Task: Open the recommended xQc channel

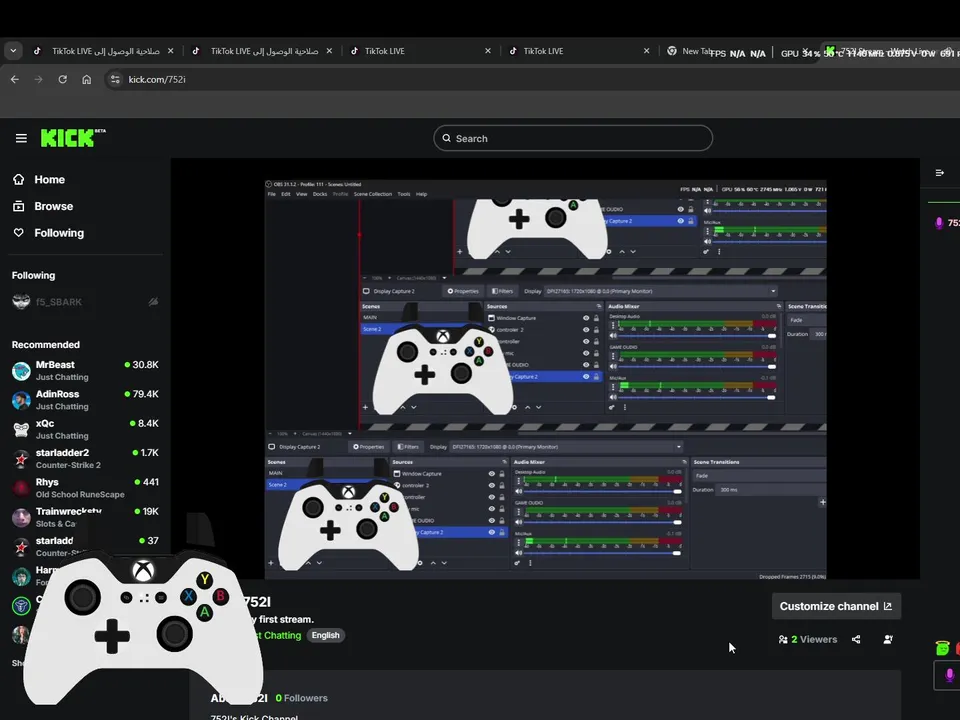Action: pos(85,429)
